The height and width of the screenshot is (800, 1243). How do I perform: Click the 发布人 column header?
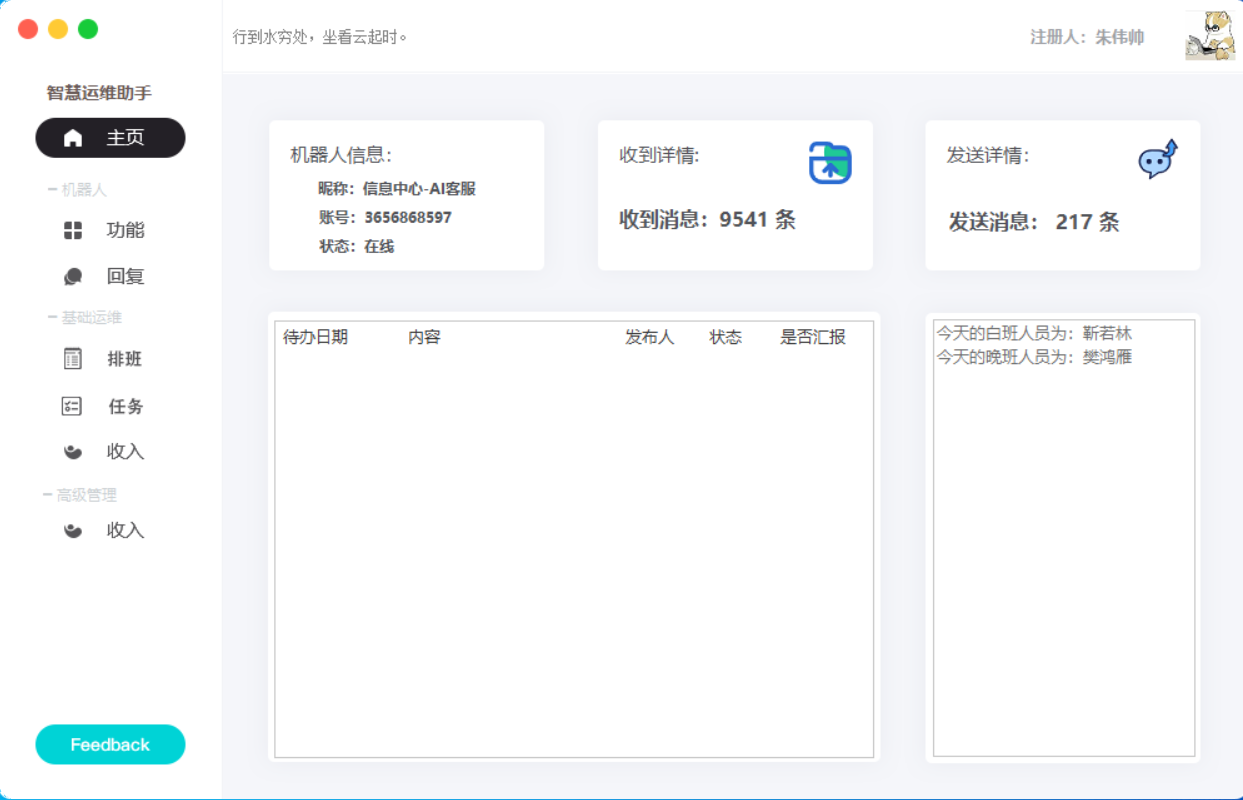coord(649,337)
